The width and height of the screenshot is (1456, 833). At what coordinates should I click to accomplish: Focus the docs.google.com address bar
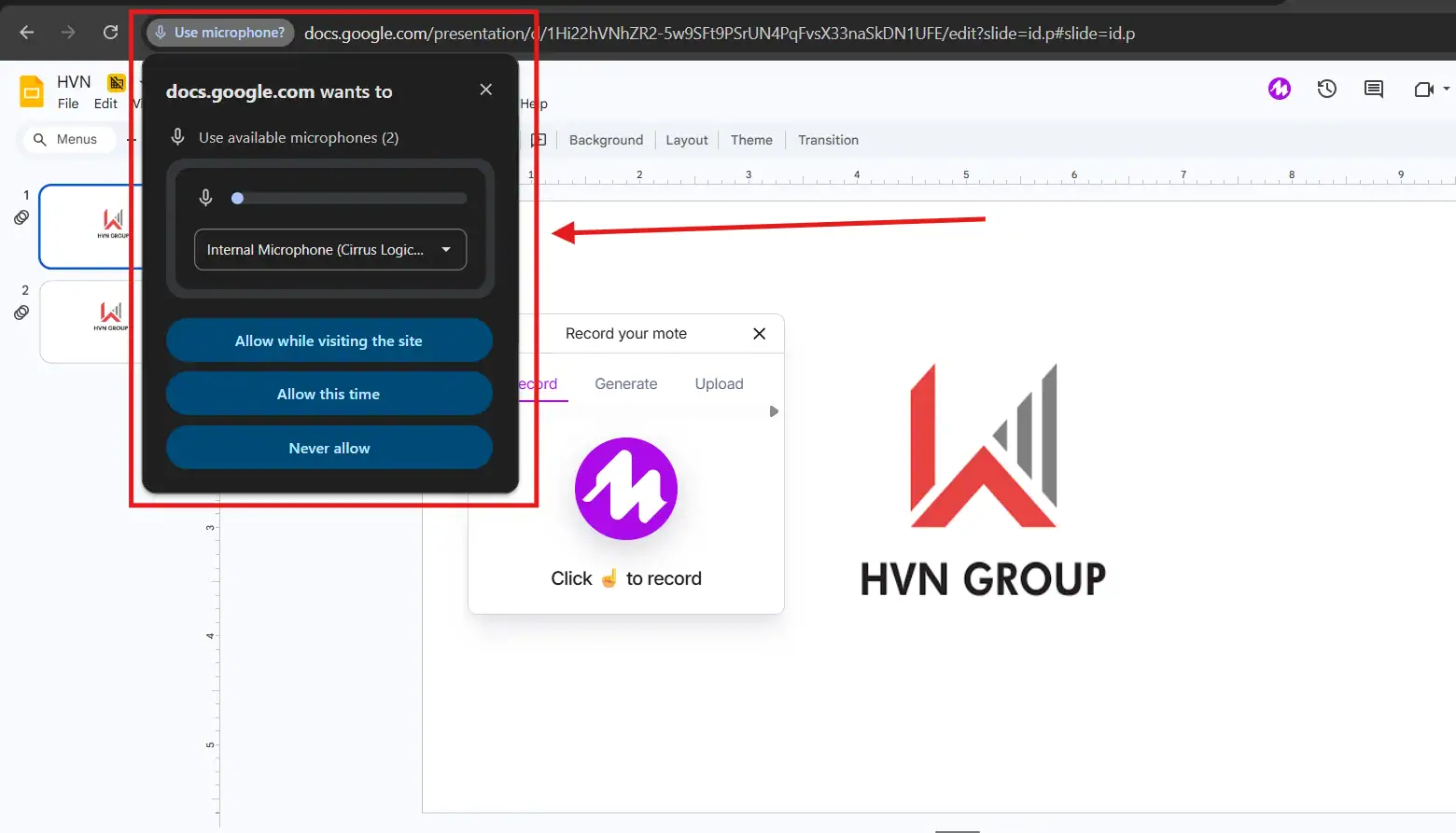tap(719, 34)
